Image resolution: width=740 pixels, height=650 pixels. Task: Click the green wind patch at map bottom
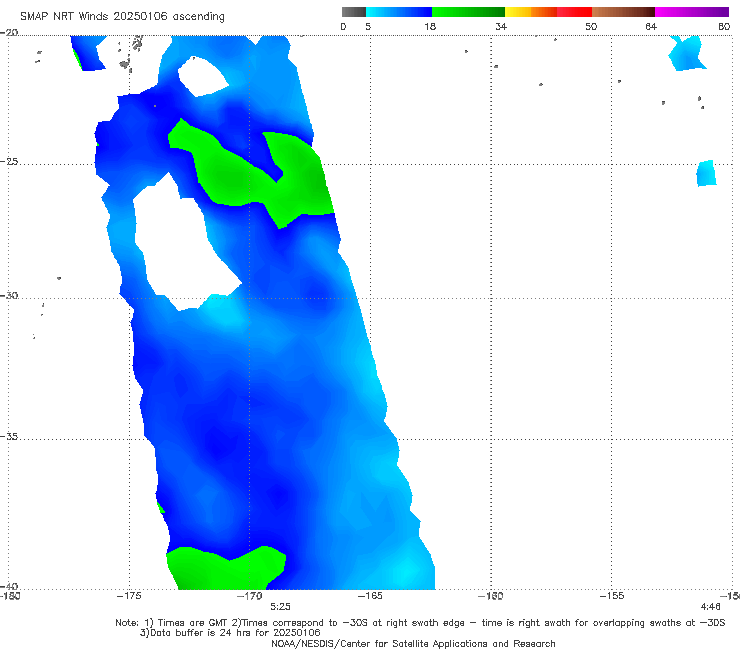[226, 569]
